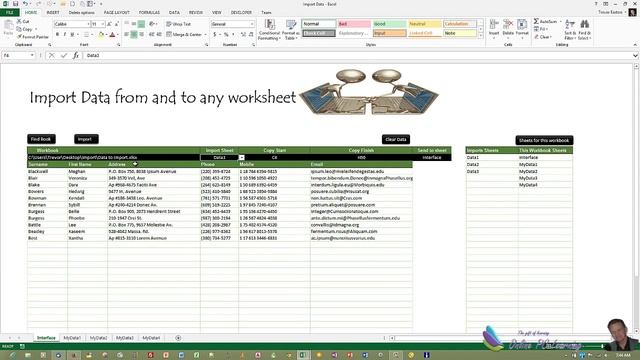Click the AutoSum sigma icon
The height and width of the screenshot is (360, 640).
coord(536,21)
